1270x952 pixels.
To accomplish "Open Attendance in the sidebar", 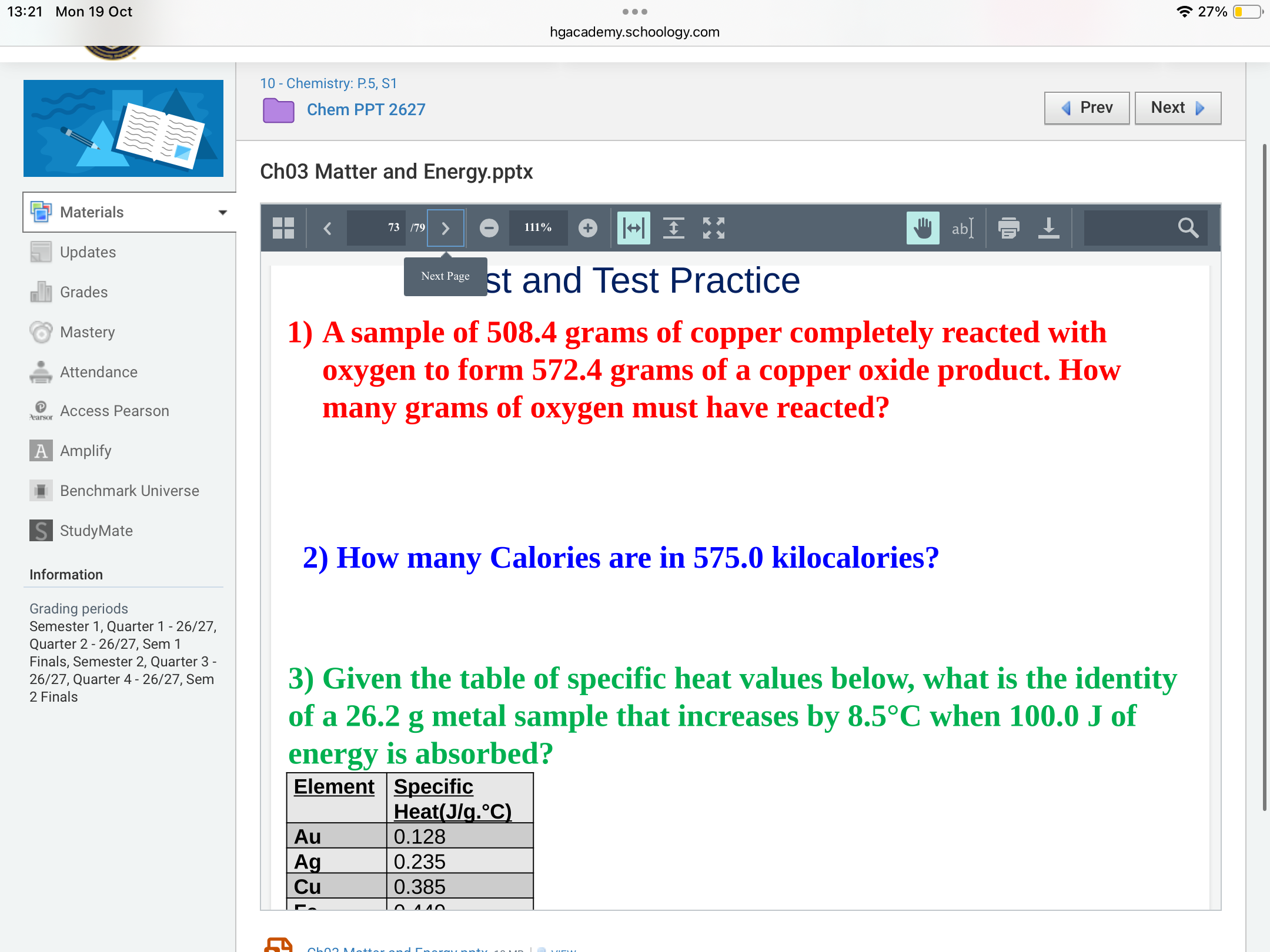I will tap(98, 372).
